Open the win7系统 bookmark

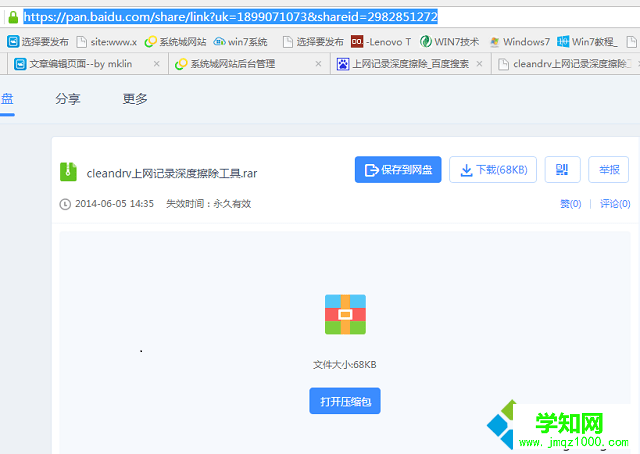point(241,42)
